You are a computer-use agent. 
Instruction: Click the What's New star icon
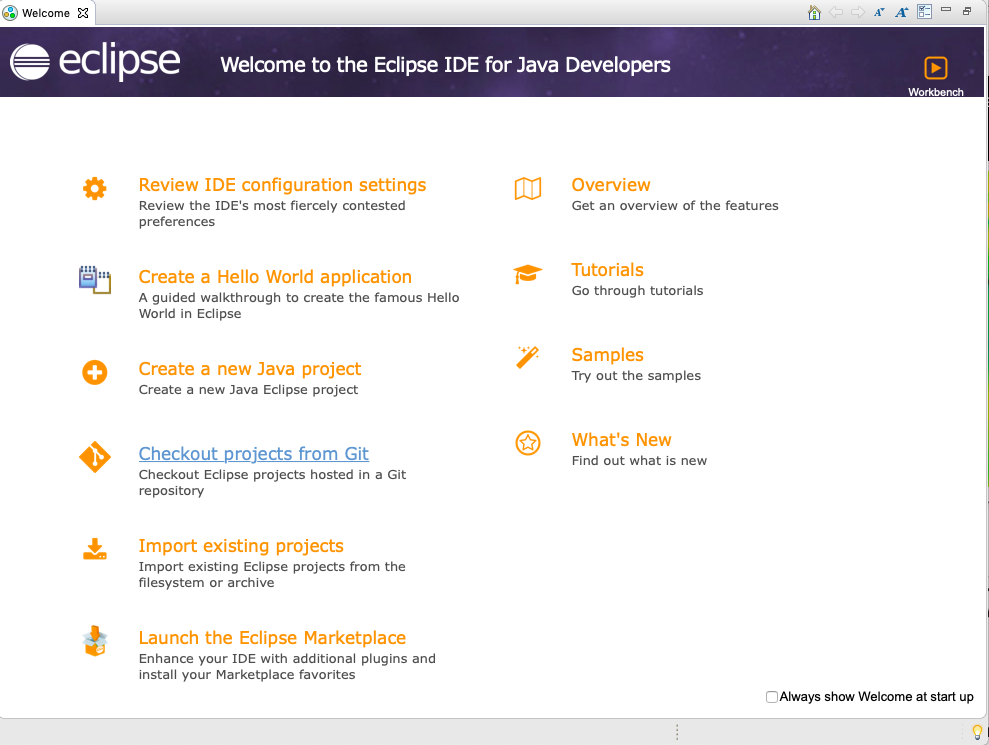(527, 443)
